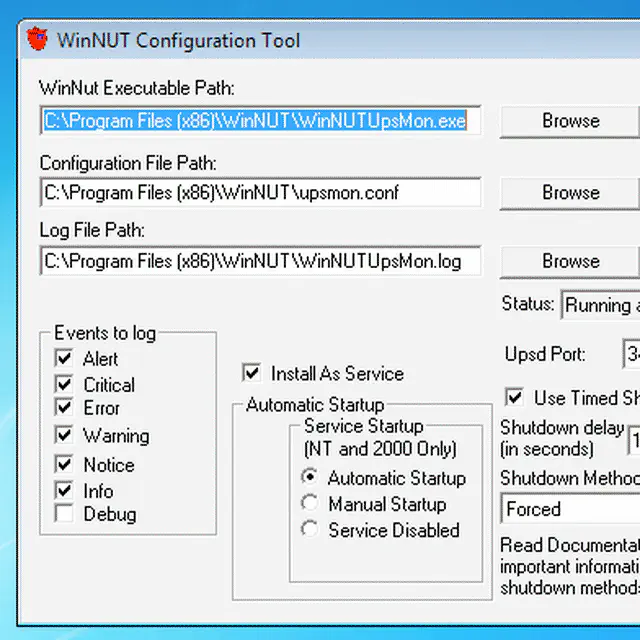
Task: Toggle the Error event checkbox
Action: point(65,408)
